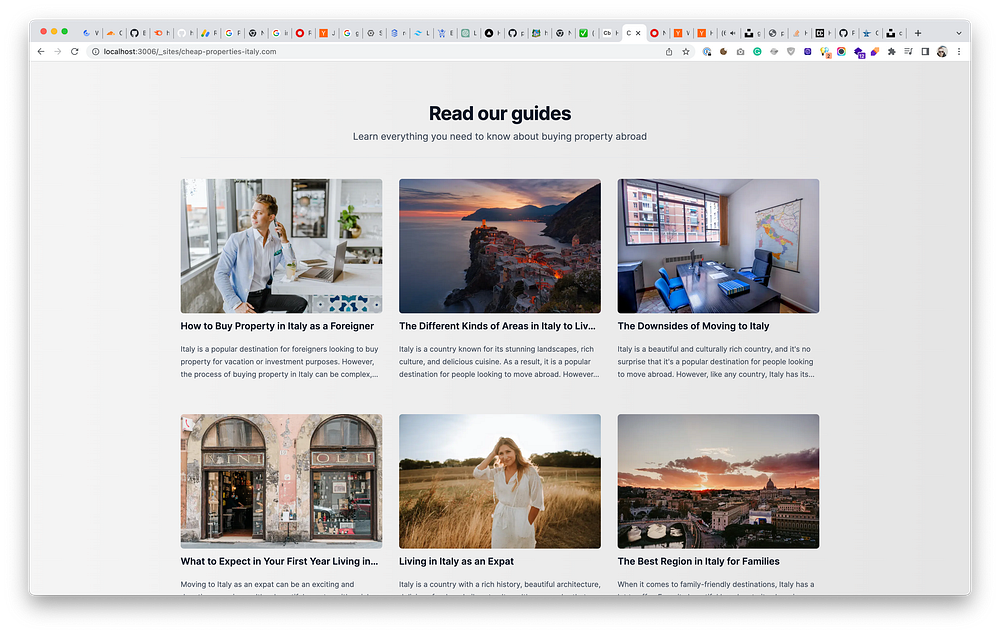Open the cookie extension icon
This screenshot has width=1000, height=634.
click(723, 52)
